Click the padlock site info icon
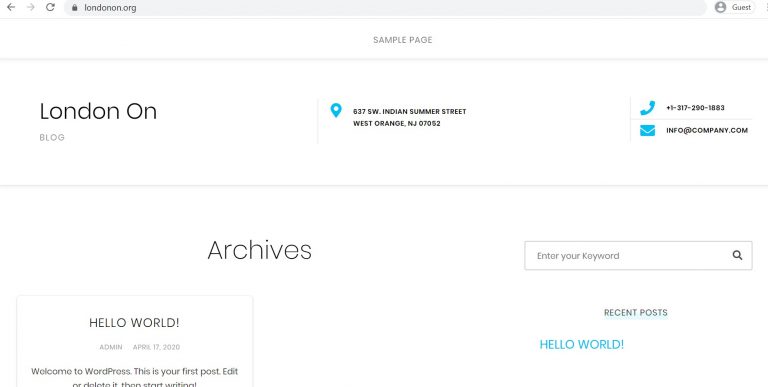Screen dimensions: 768x387 [74, 8]
